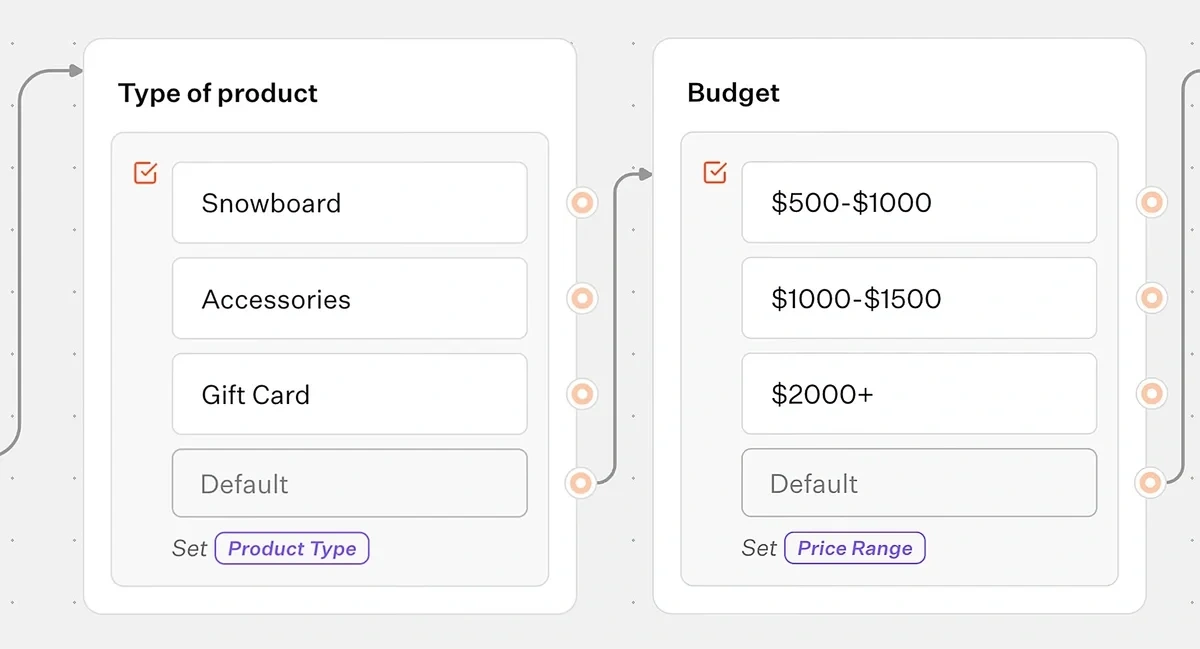The width and height of the screenshot is (1200, 649).
Task: Click the output port beside Gift Card
Action: point(581,394)
